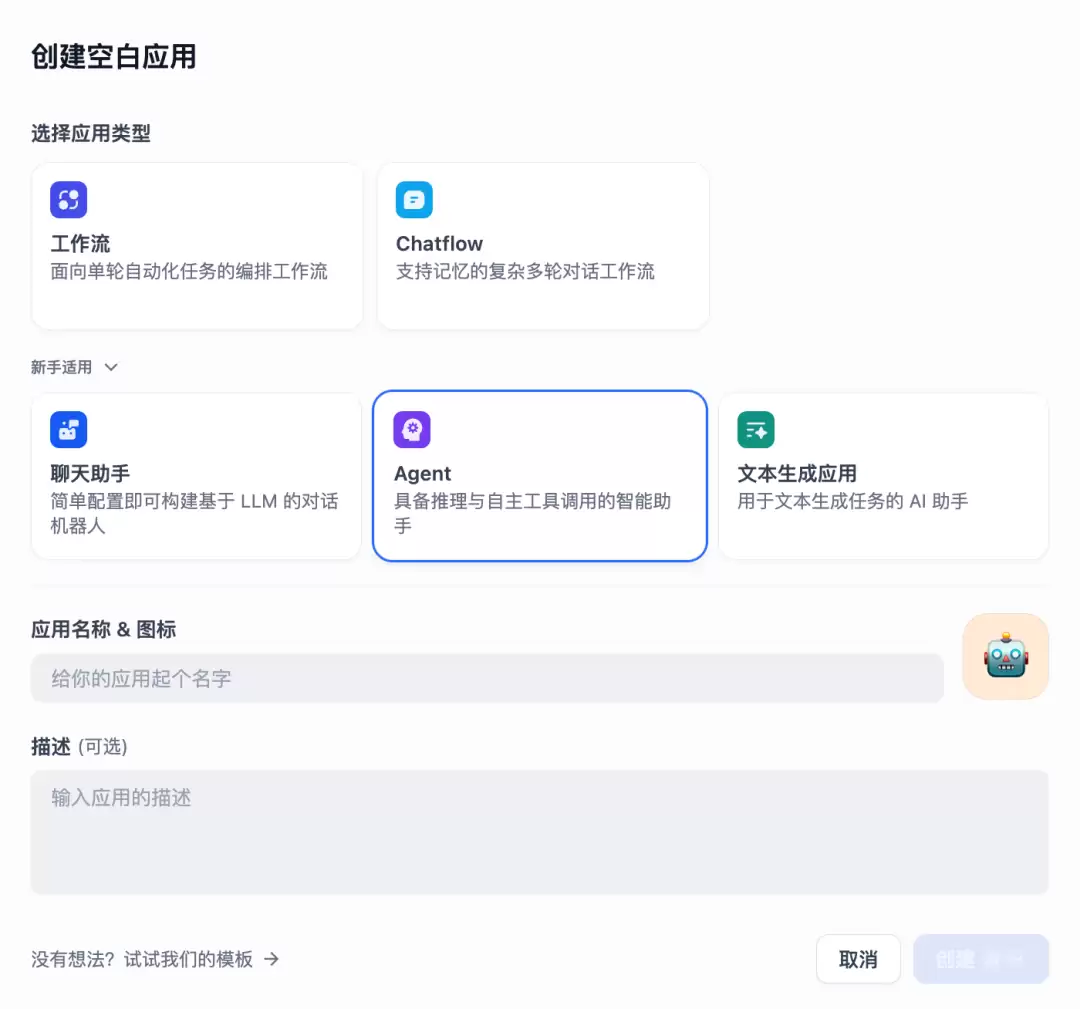Choose the 聊天助手 app type card
Viewport: 1080px width, 1009px height.
tap(196, 476)
